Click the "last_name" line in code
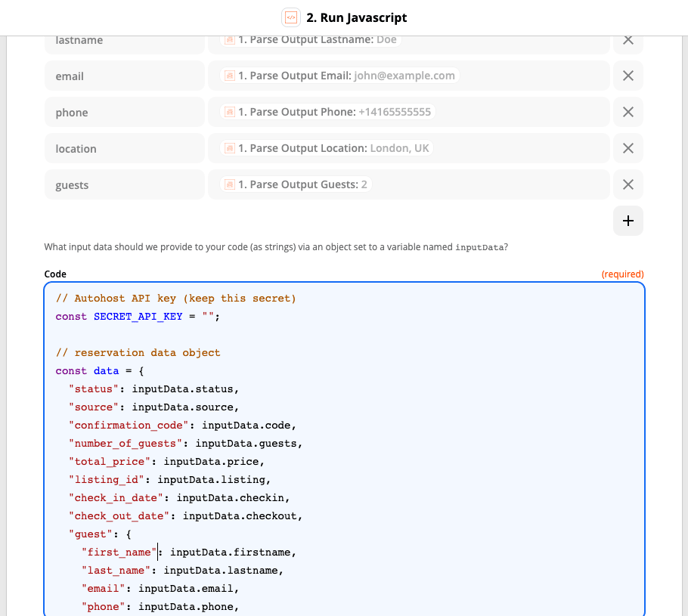688x616 pixels. 183,570
